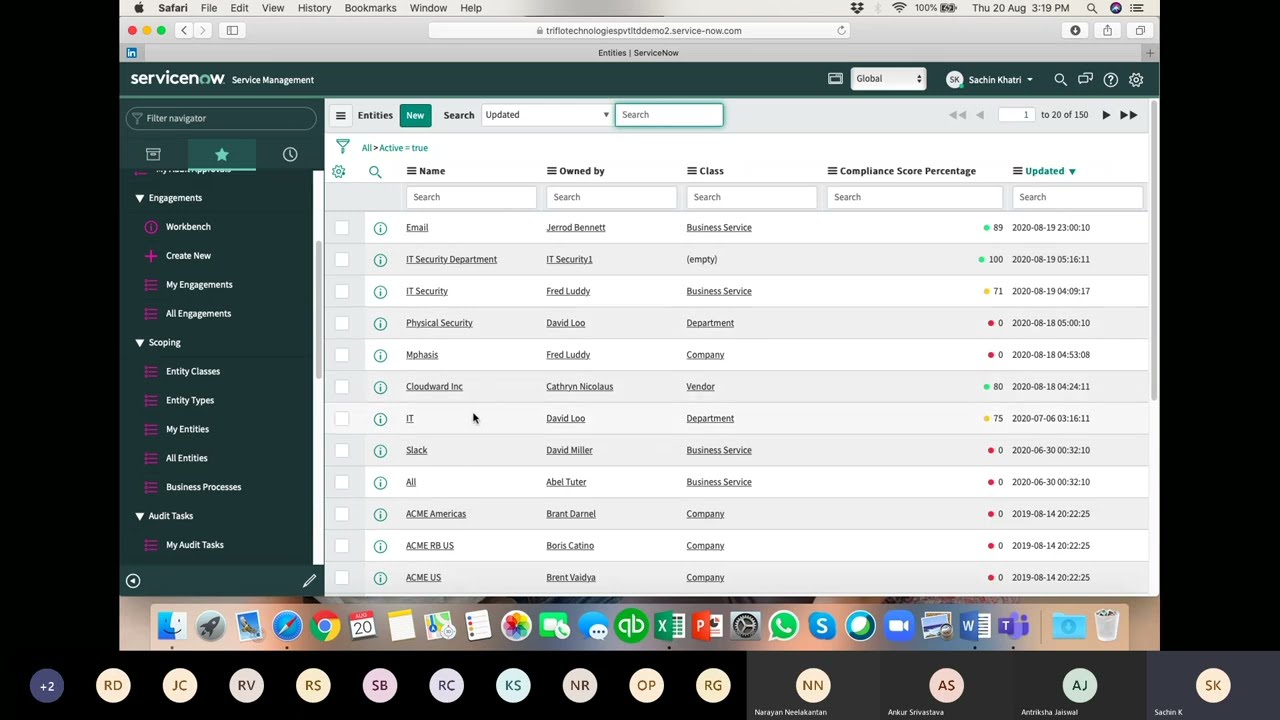Click the Name column search field
The width and height of the screenshot is (1280, 720).
(472, 198)
